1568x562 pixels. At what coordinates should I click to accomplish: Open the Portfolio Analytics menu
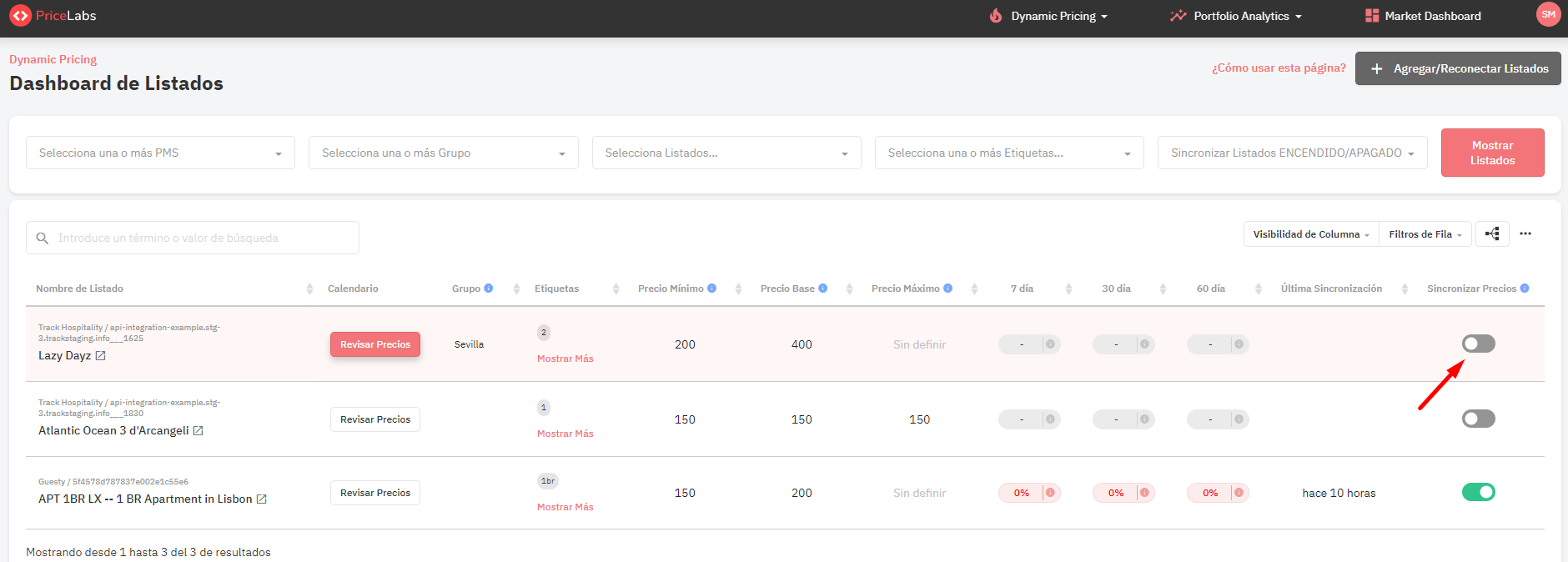1235,16
